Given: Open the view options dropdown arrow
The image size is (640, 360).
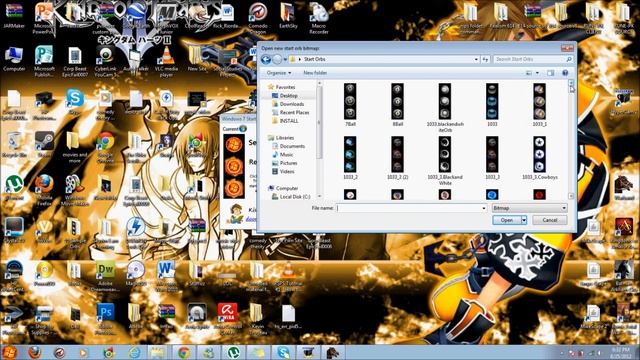Looking at the screenshot, I should 537,73.
